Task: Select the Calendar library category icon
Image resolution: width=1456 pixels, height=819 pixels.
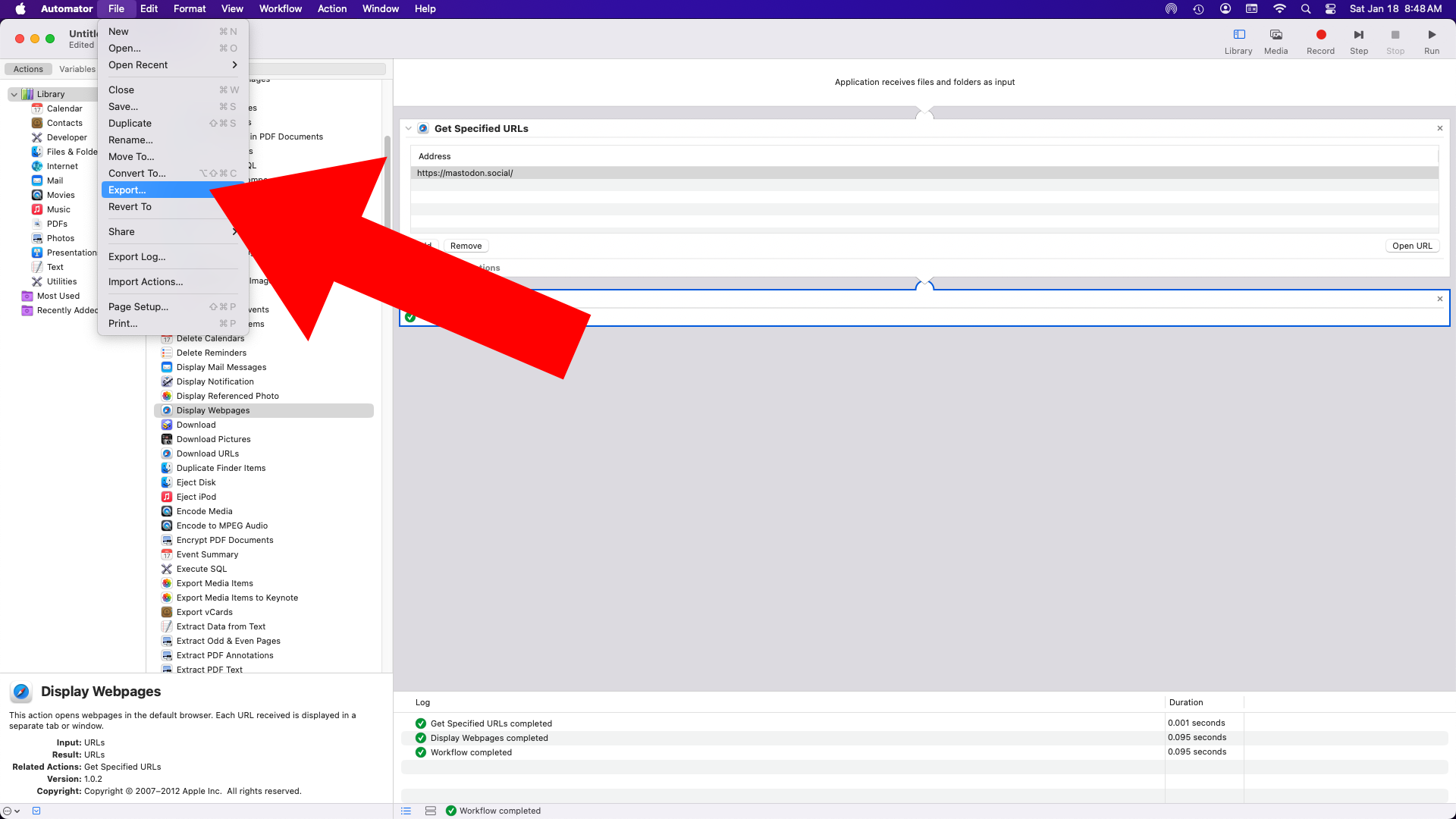Action: pos(36,108)
